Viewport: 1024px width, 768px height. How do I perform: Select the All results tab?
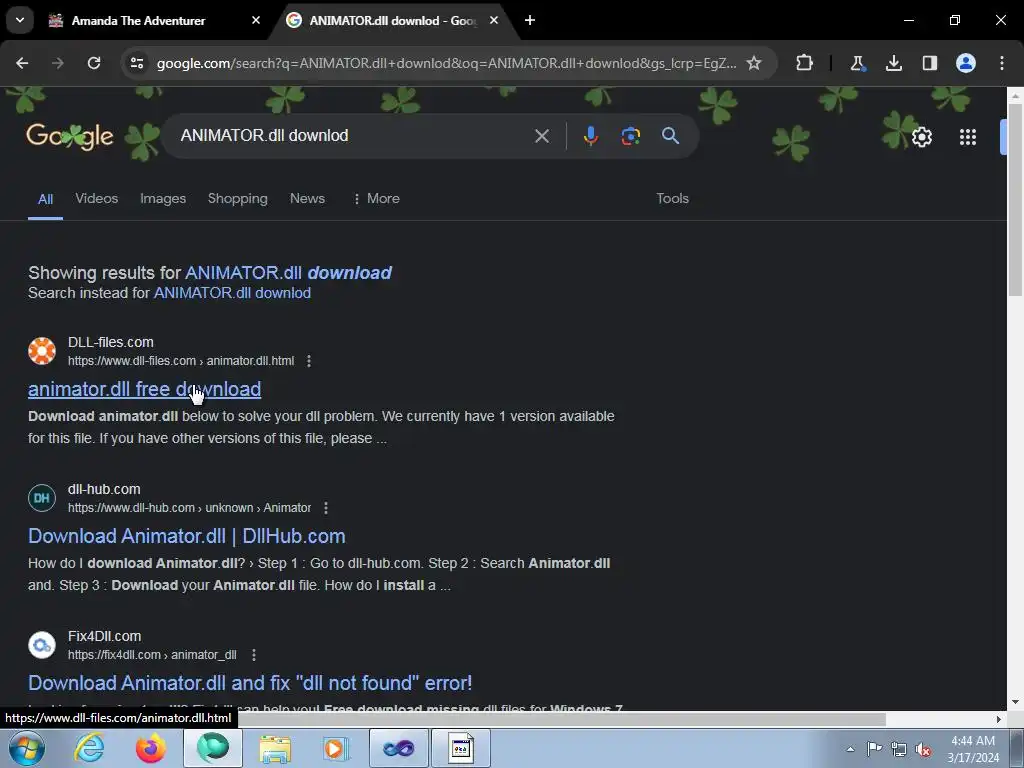45,199
